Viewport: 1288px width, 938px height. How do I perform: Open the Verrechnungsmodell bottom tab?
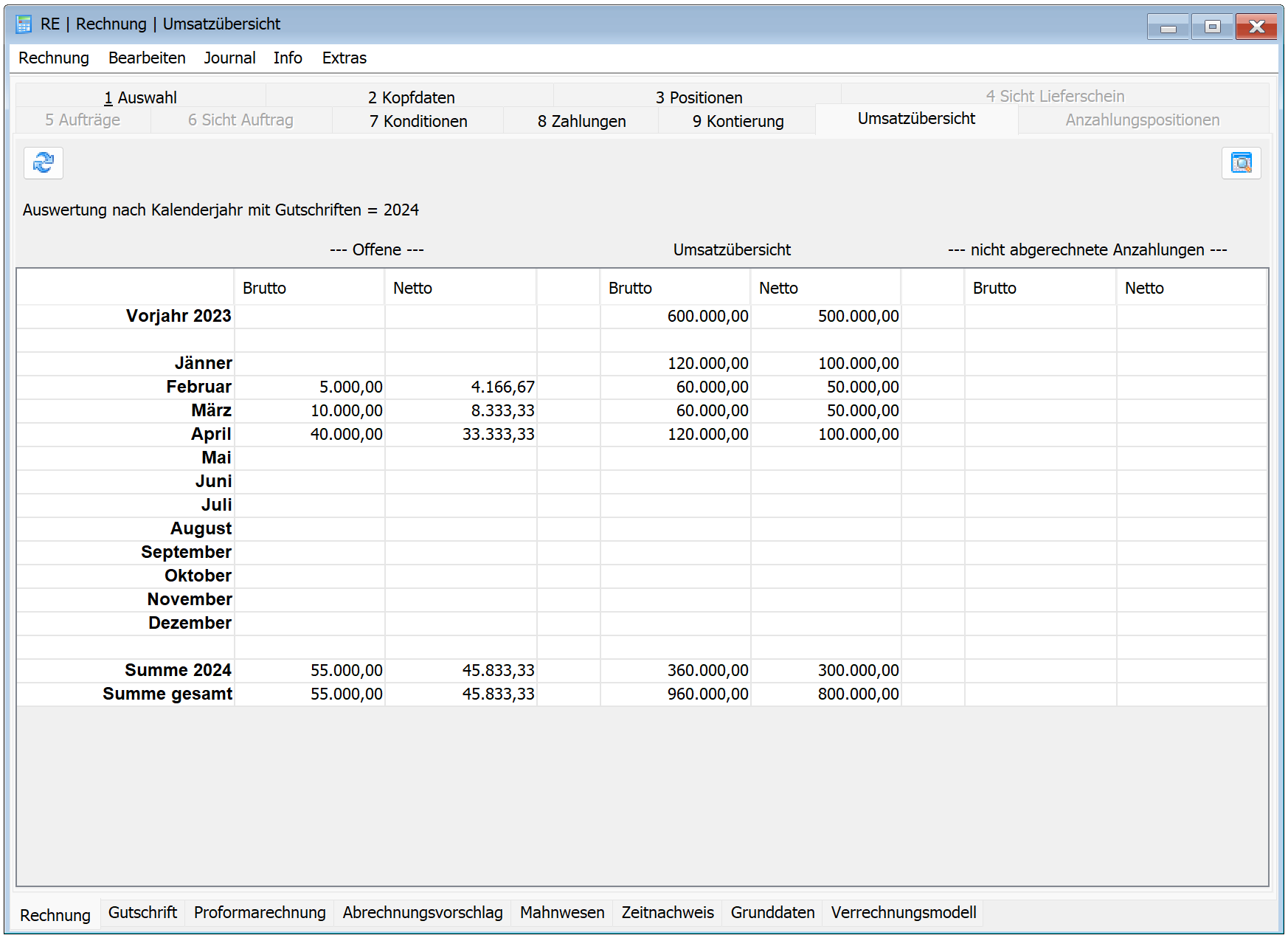[903, 913]
